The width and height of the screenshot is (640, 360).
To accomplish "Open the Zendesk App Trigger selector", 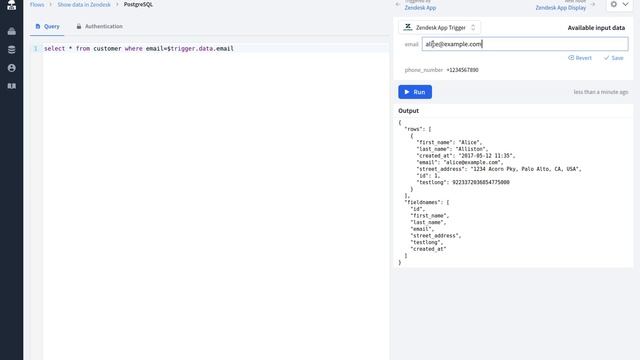I will pos(439,27).
